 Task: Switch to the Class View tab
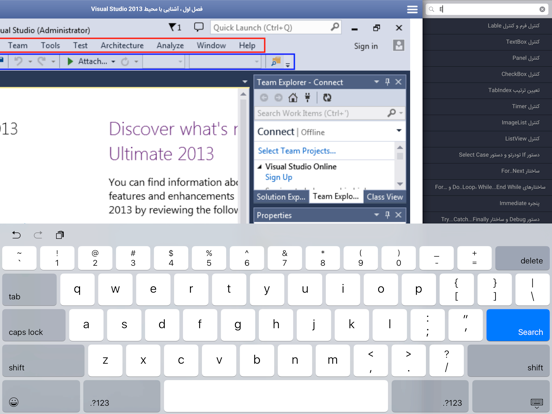click(384, 197)
